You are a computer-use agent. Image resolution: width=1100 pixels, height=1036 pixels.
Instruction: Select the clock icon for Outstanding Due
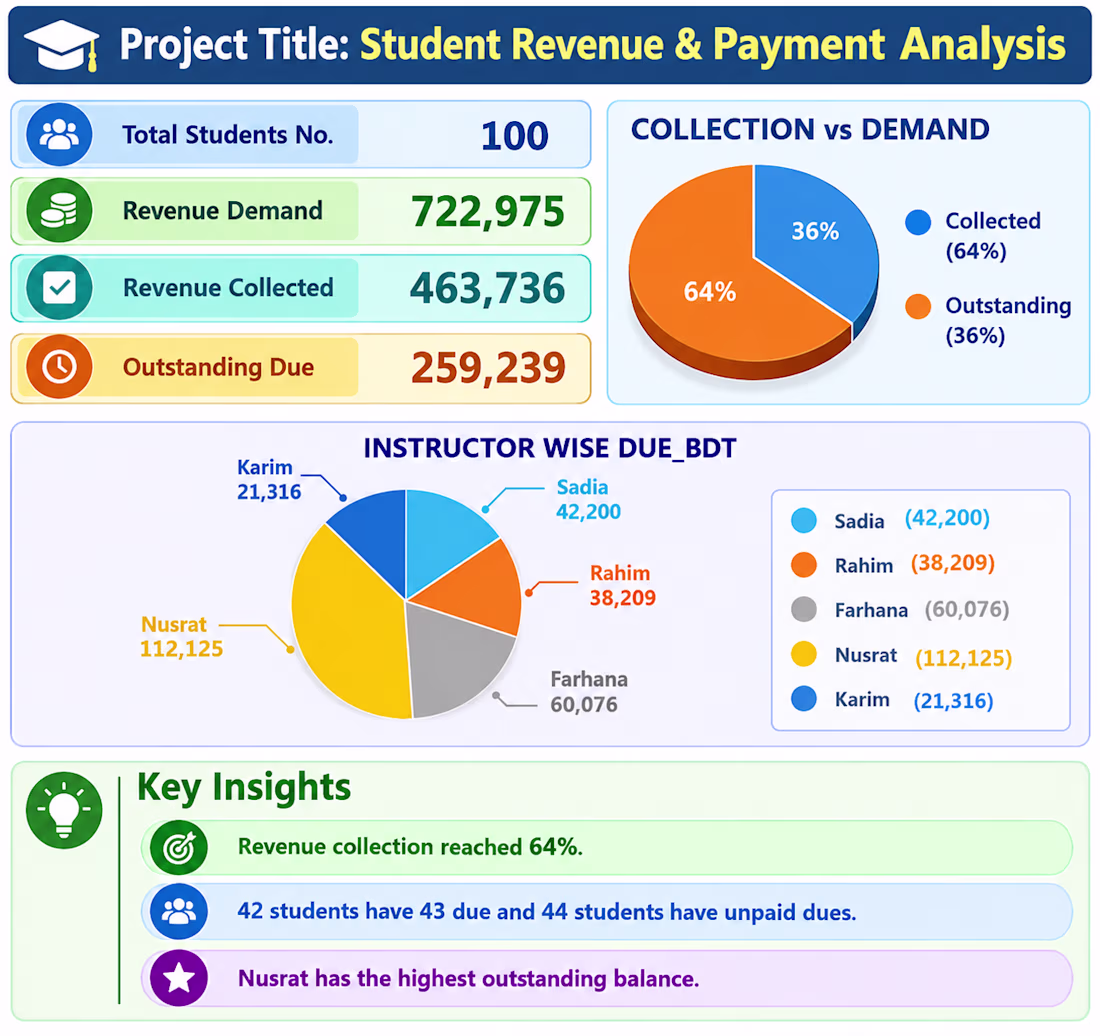pos(59,366)
